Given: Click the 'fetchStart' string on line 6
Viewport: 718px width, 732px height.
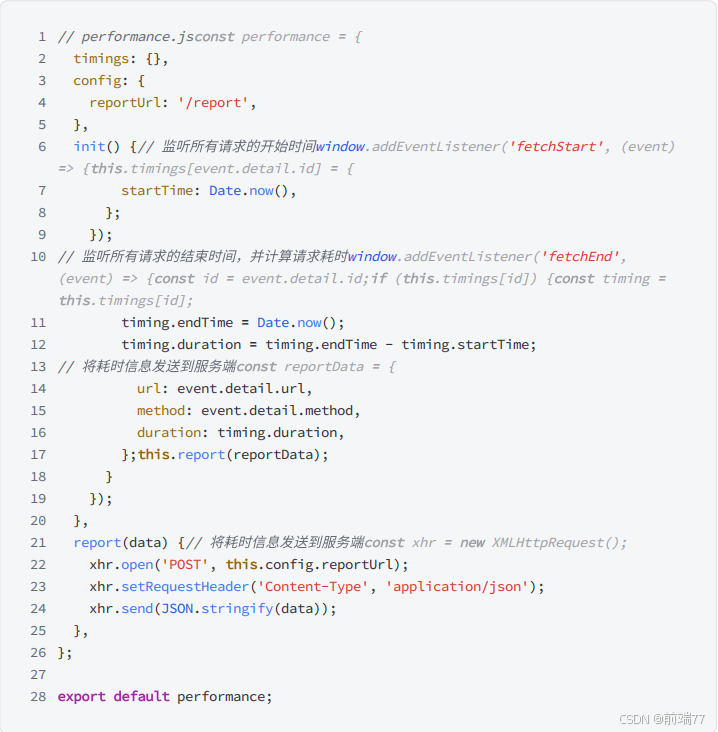Looking at the screenshot, I should 556,147.
